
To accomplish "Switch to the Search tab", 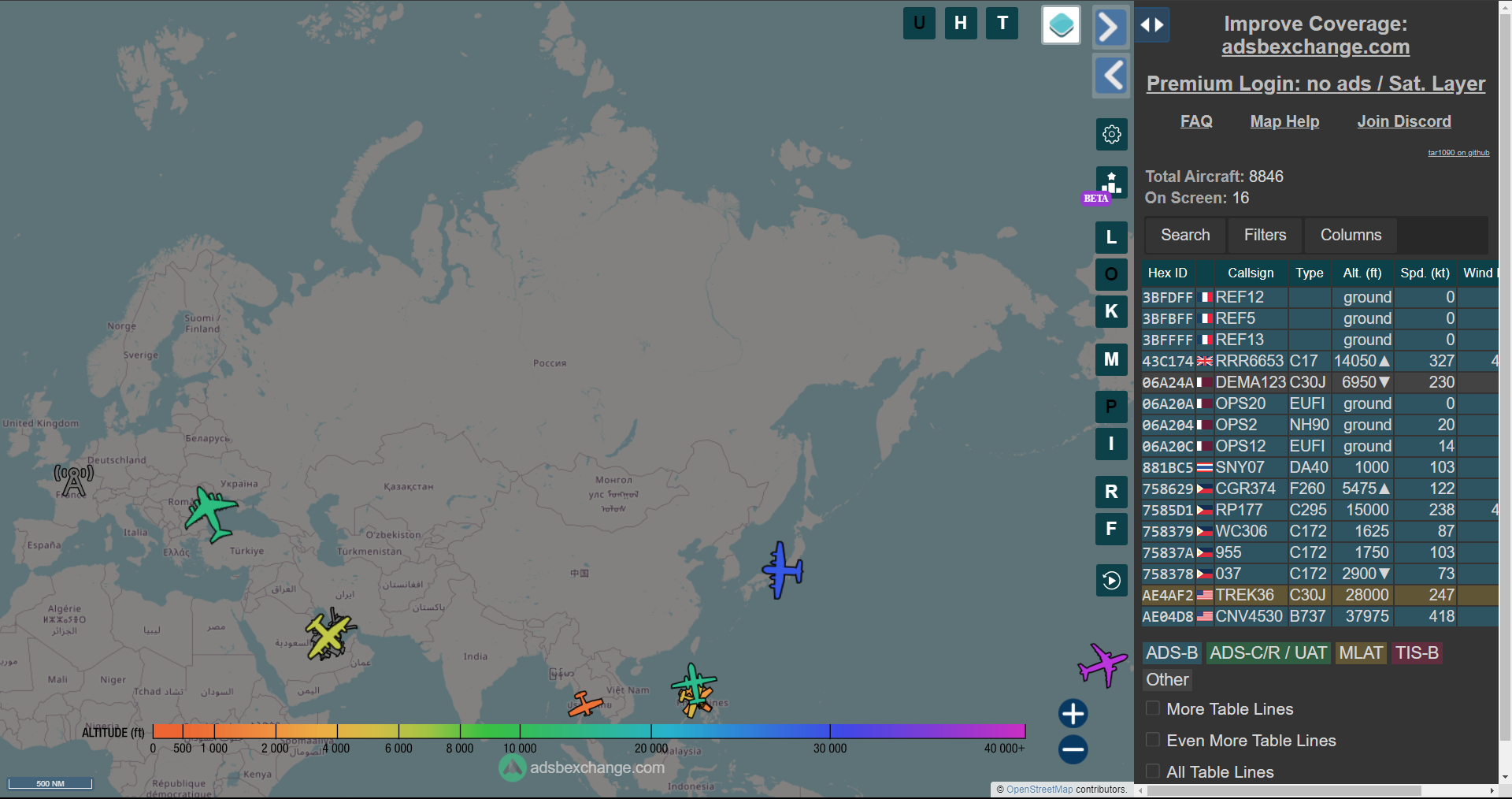I will [1185, 235].
